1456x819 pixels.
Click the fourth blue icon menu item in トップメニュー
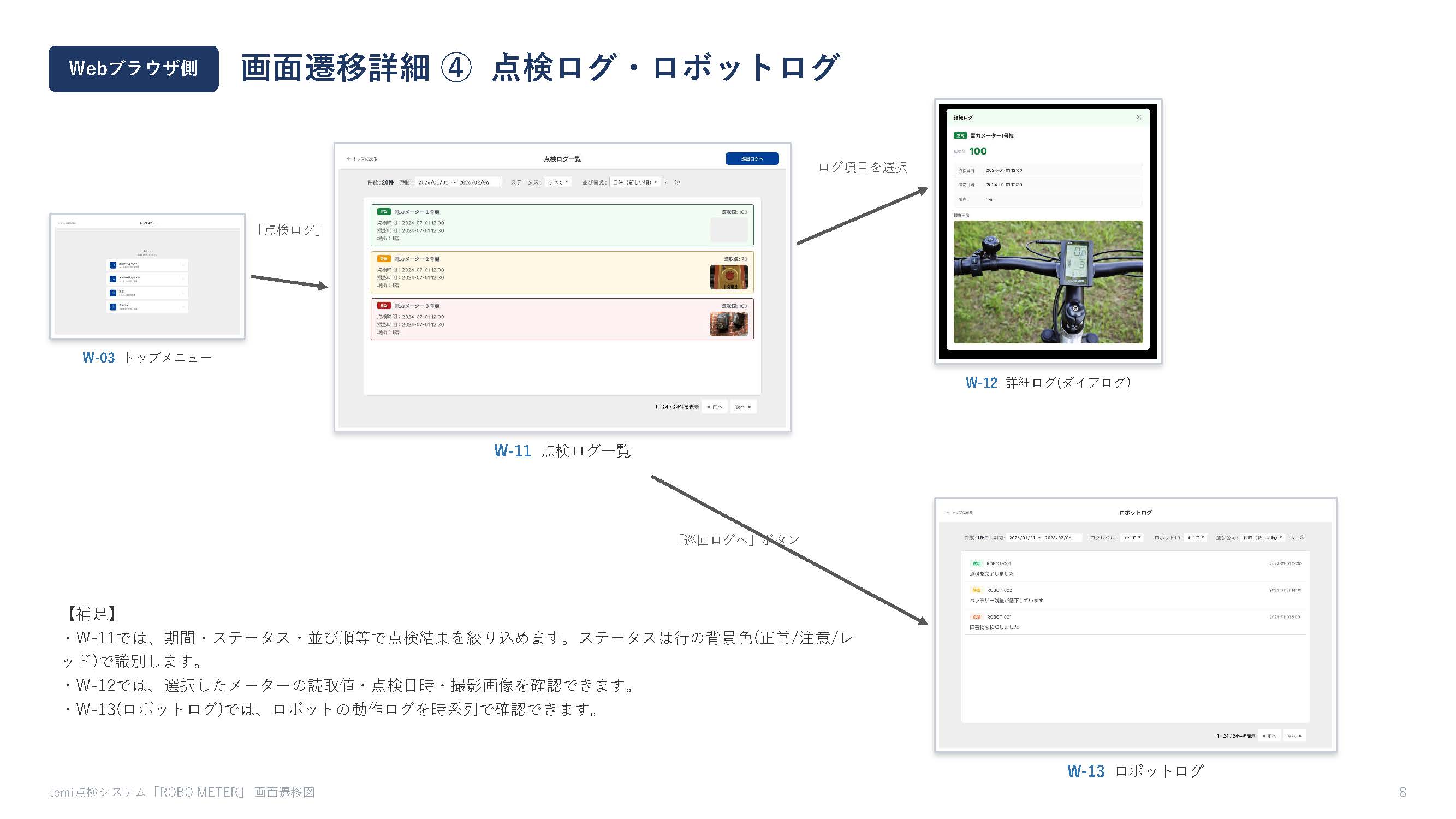coord(147,307)
